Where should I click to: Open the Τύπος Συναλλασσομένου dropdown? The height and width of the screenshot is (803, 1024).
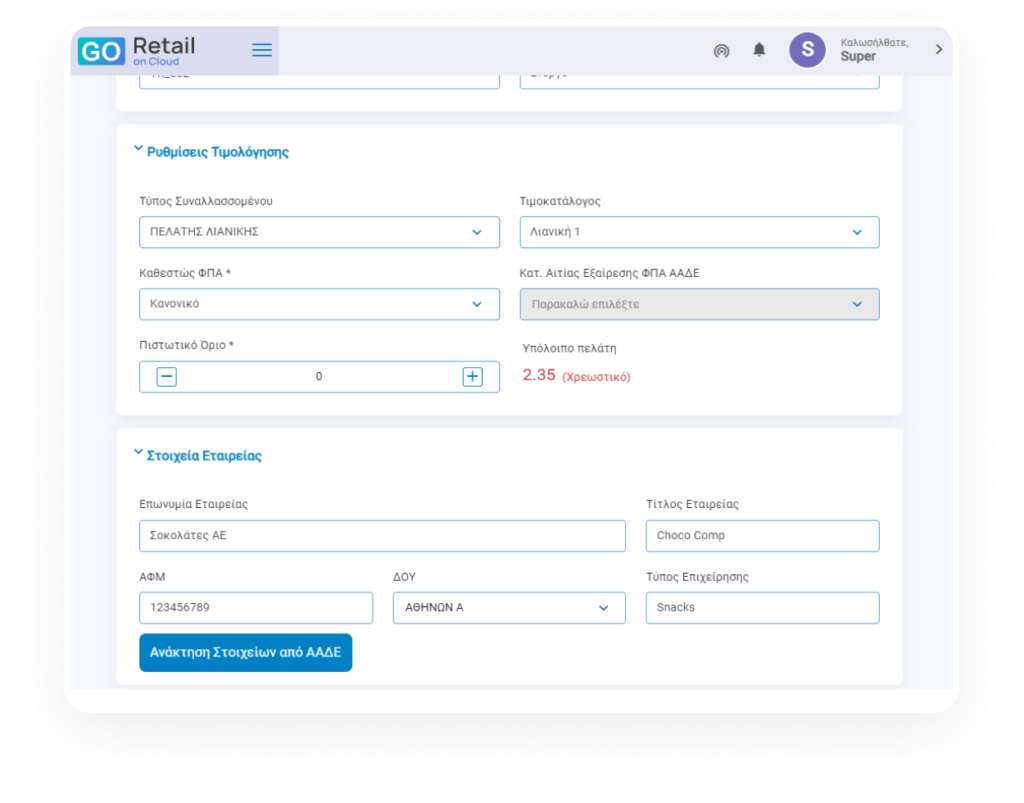coord(319,232)
